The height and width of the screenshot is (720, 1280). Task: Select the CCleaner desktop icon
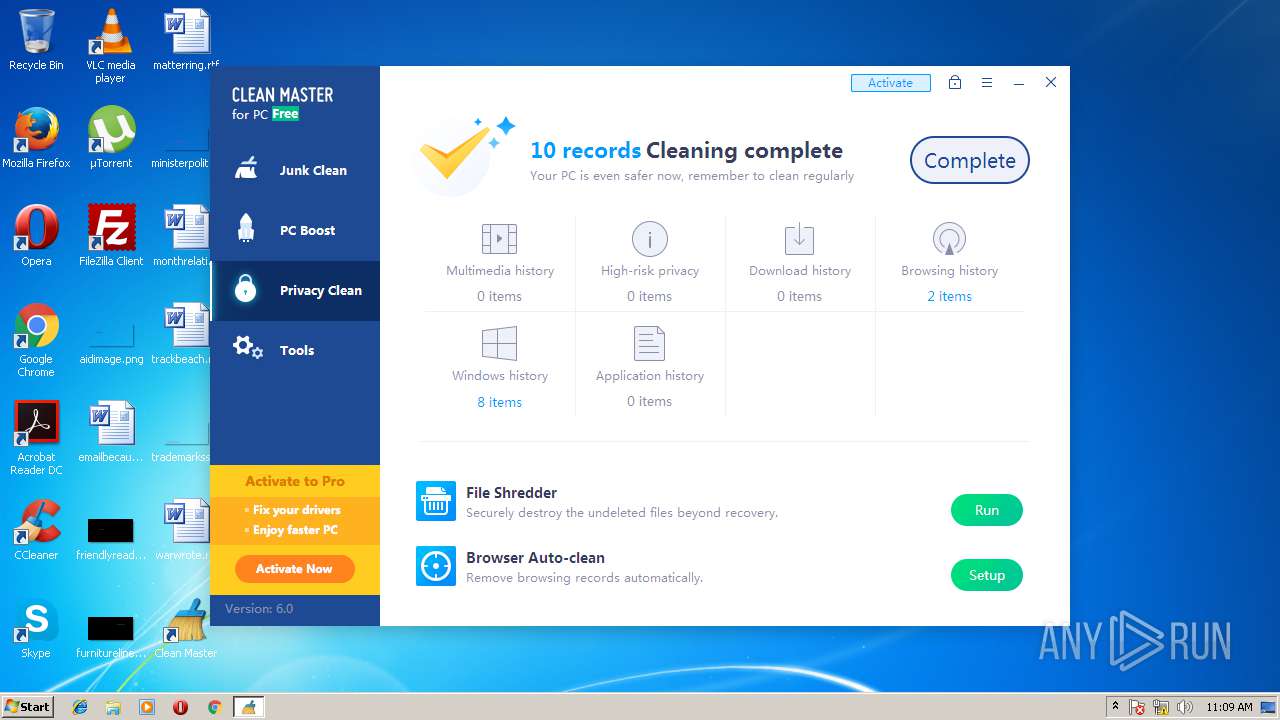pyautogui.click(x=36, y=530)
